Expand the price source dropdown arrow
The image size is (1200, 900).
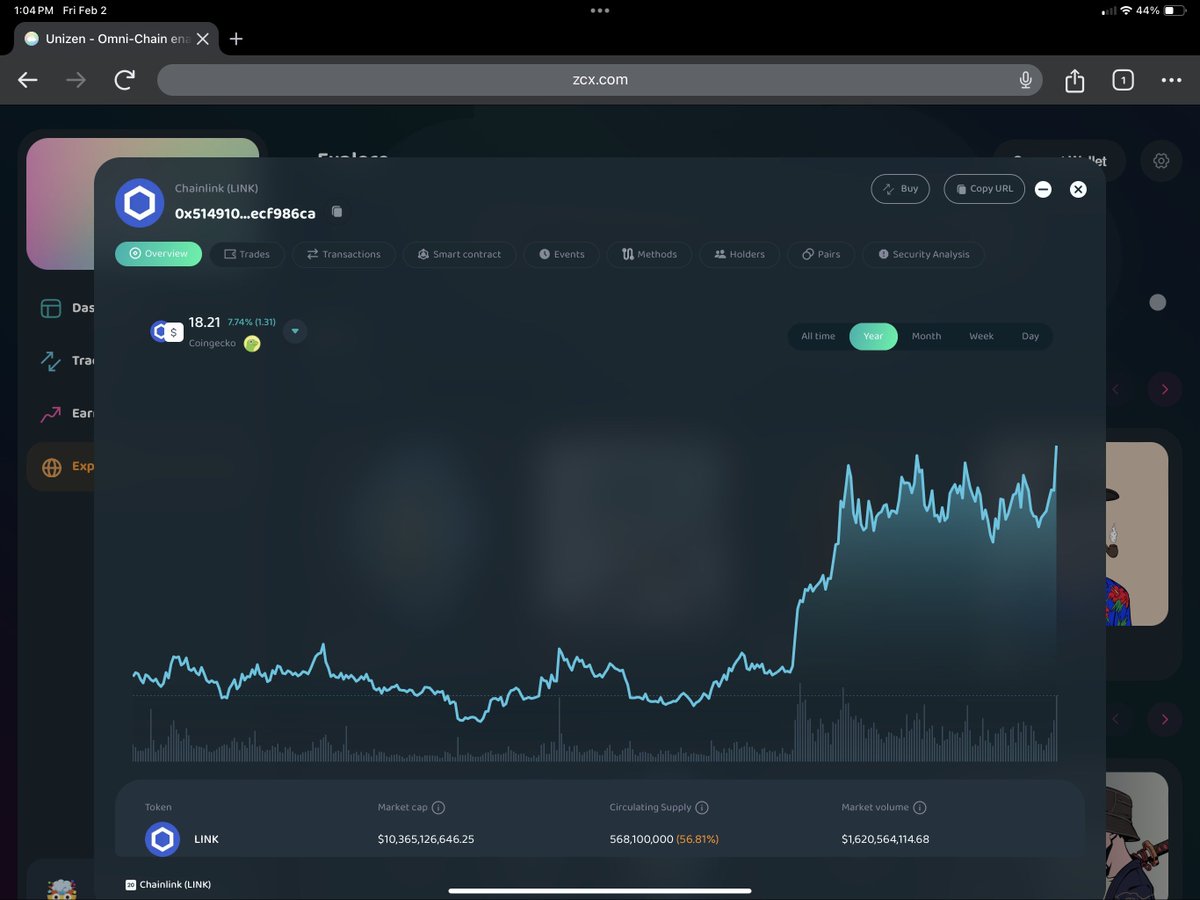click(x=295, y=331)
